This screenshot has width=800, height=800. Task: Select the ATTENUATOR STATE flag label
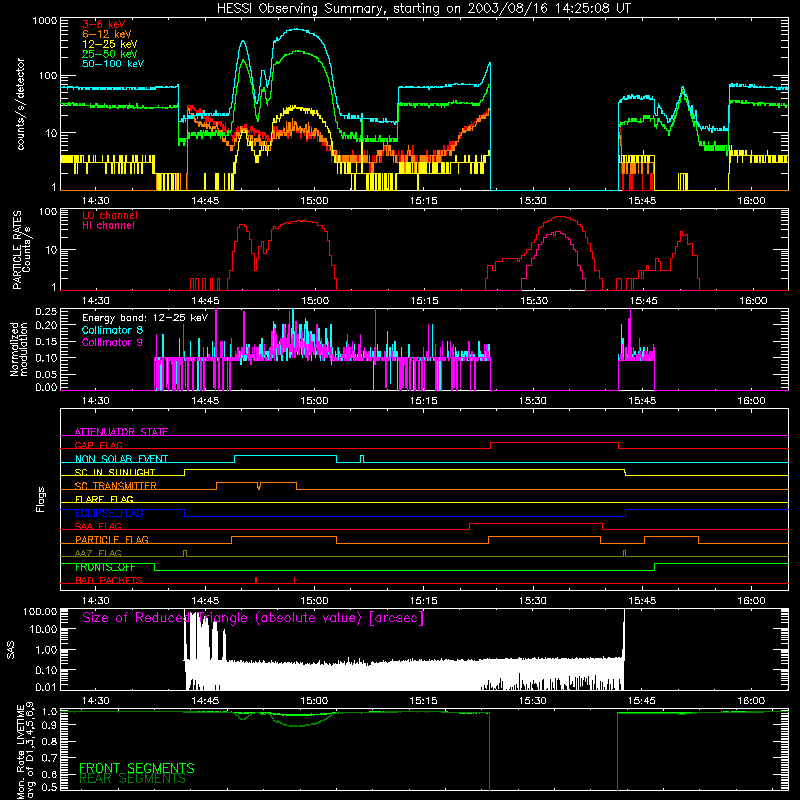tap(121, 432)
